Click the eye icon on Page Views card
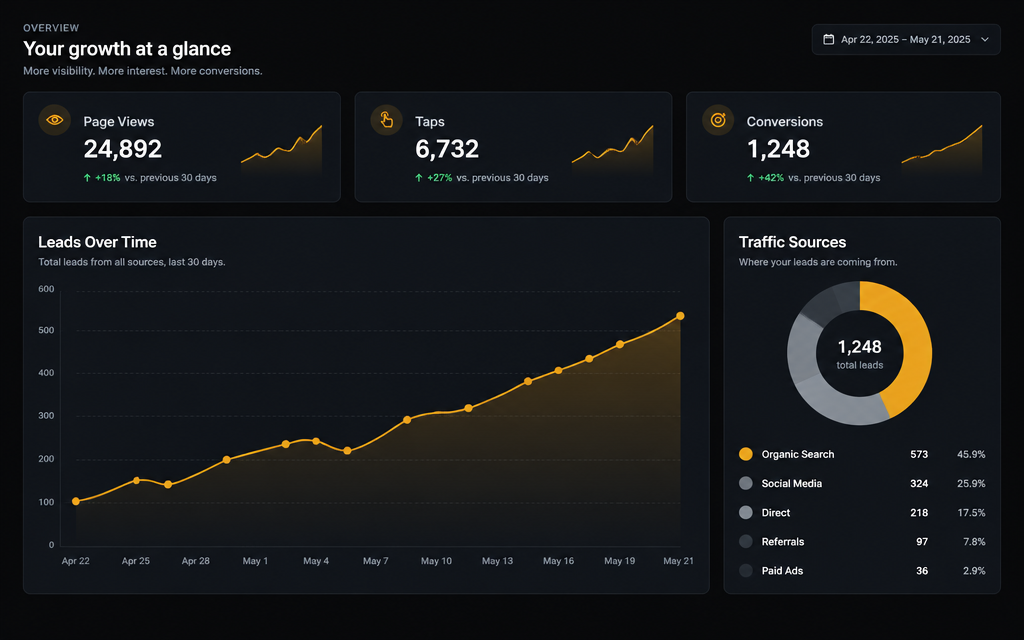The width and height of the screenshot is (1024, 640). (55, 120)
